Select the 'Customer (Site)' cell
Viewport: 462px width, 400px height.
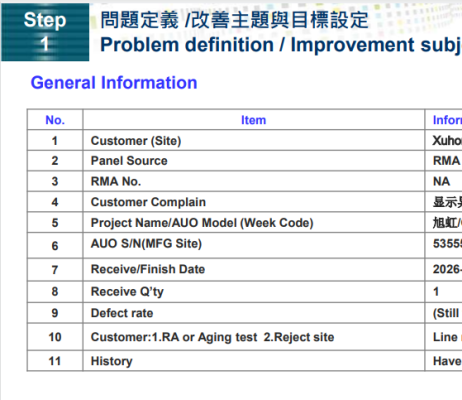(x=254, y=140)
